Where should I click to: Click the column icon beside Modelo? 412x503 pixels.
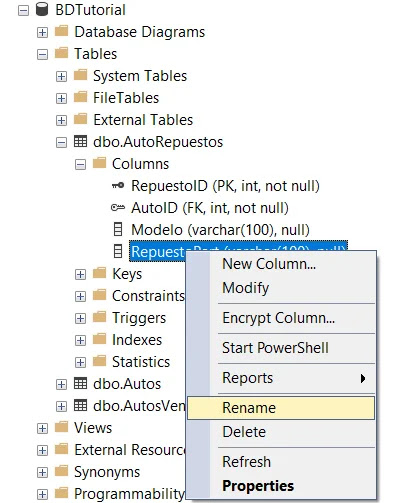tap(118, 229)
